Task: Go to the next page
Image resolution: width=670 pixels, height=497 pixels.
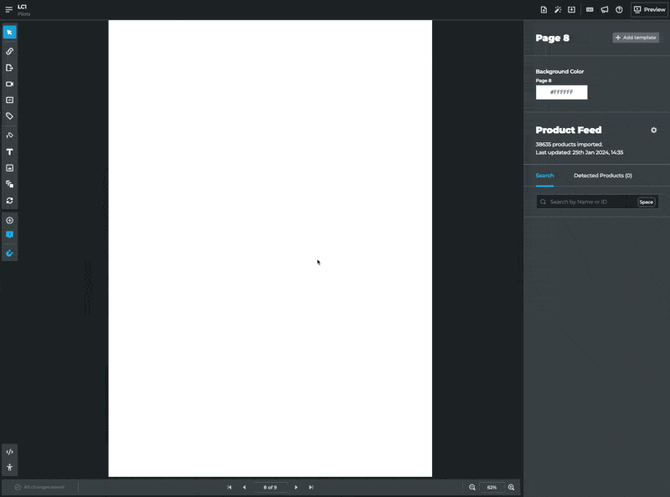Action: click(296, 487)
